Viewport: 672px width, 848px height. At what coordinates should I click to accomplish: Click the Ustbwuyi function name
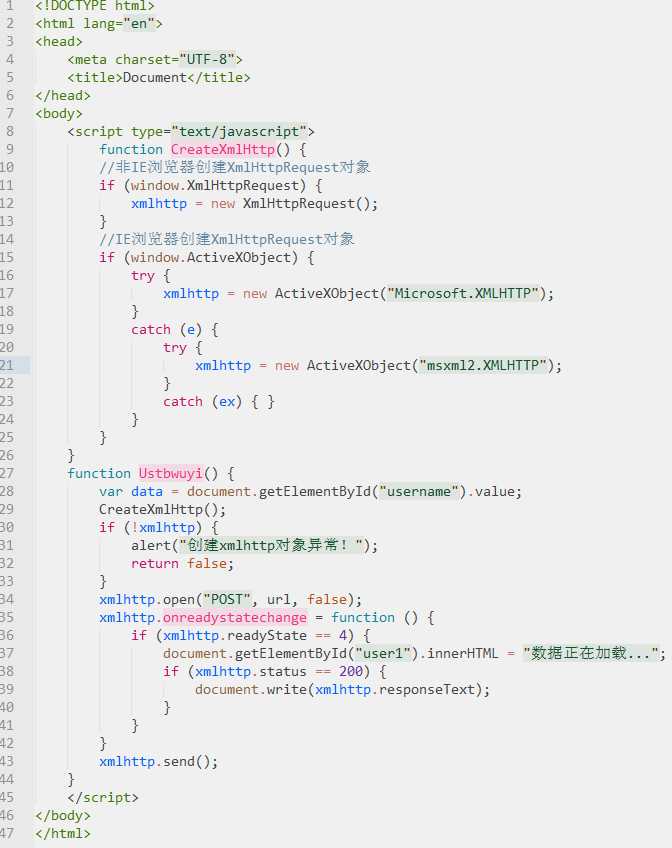coord(171,473)
